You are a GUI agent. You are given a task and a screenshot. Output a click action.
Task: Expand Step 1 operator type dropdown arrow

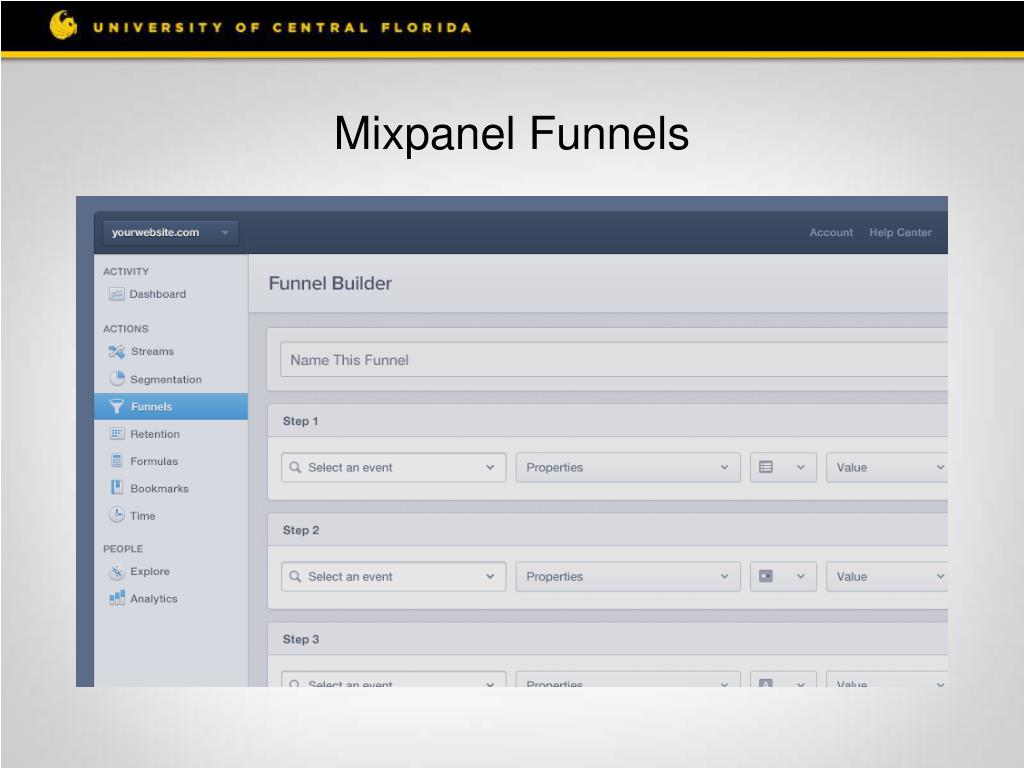[x=801, y=468]
